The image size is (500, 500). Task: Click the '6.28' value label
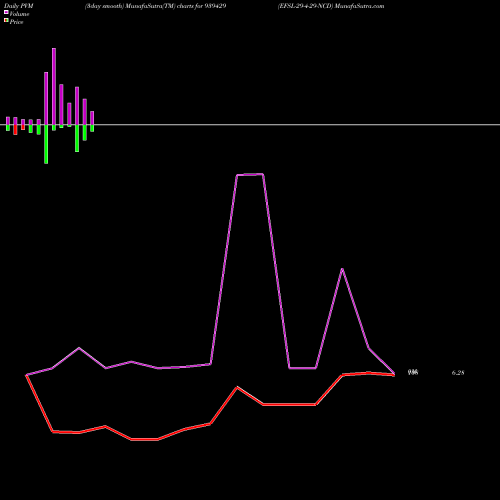pyautogui.click(x=458, y=373)
